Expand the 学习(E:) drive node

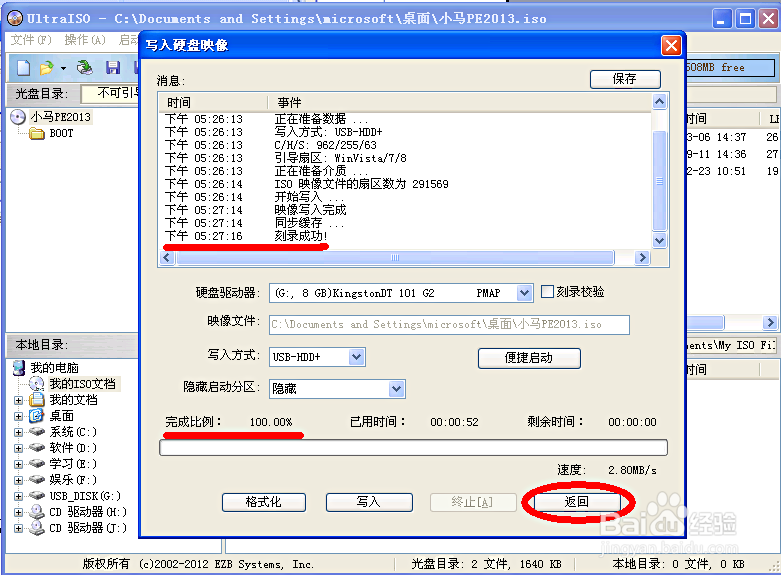(18, 464)
